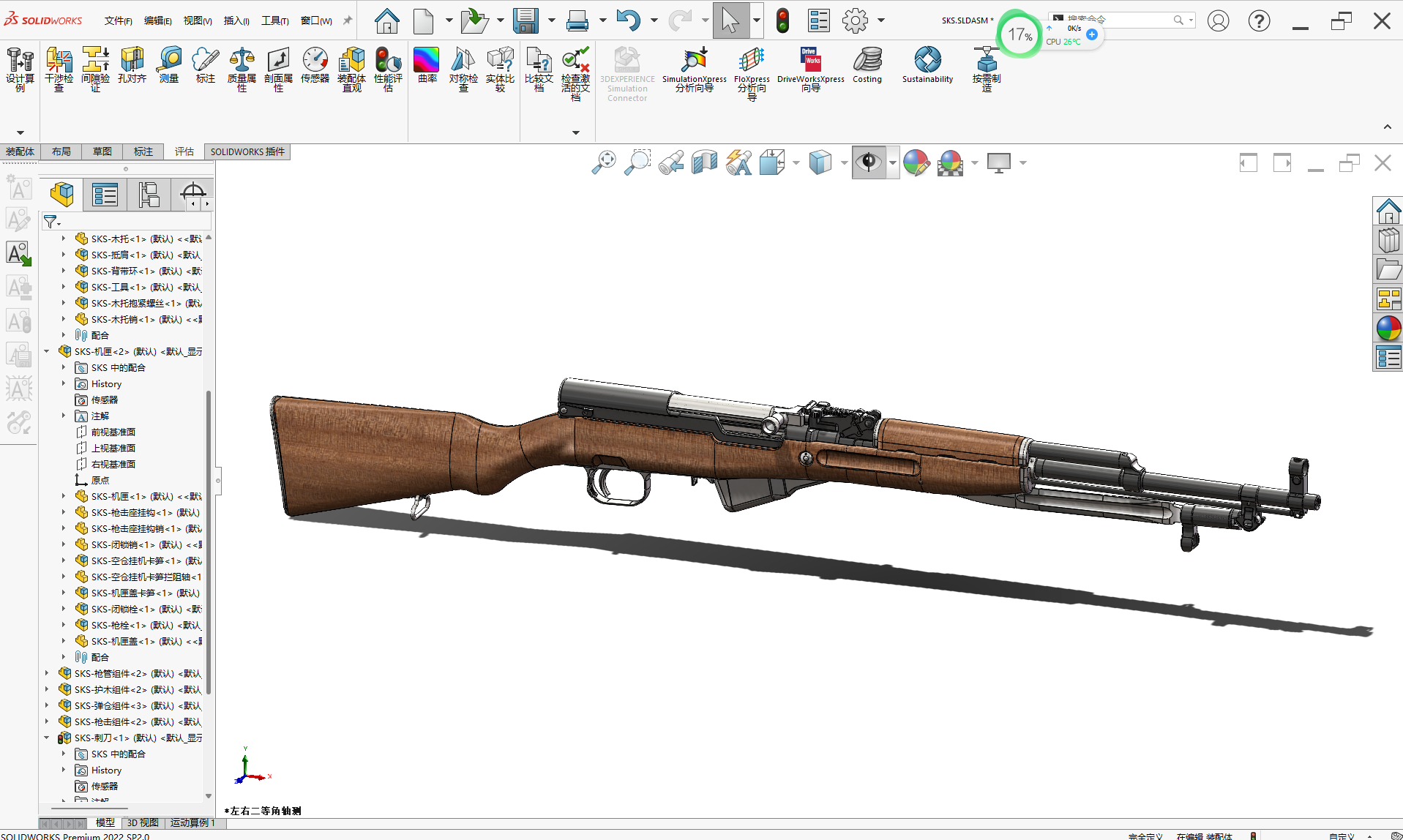
Task: Collapse the SKS-刺刀<1> assembly node
Action: [x=47, y=738]
